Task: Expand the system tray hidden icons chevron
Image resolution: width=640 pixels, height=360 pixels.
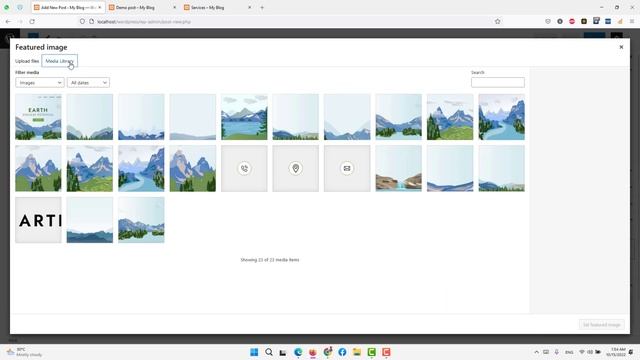Action: pos(536,352)
